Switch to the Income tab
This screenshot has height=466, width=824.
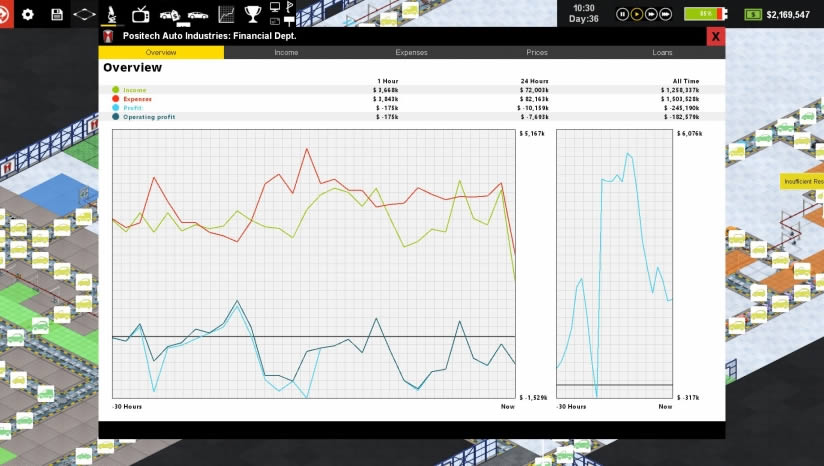[286, 52]
